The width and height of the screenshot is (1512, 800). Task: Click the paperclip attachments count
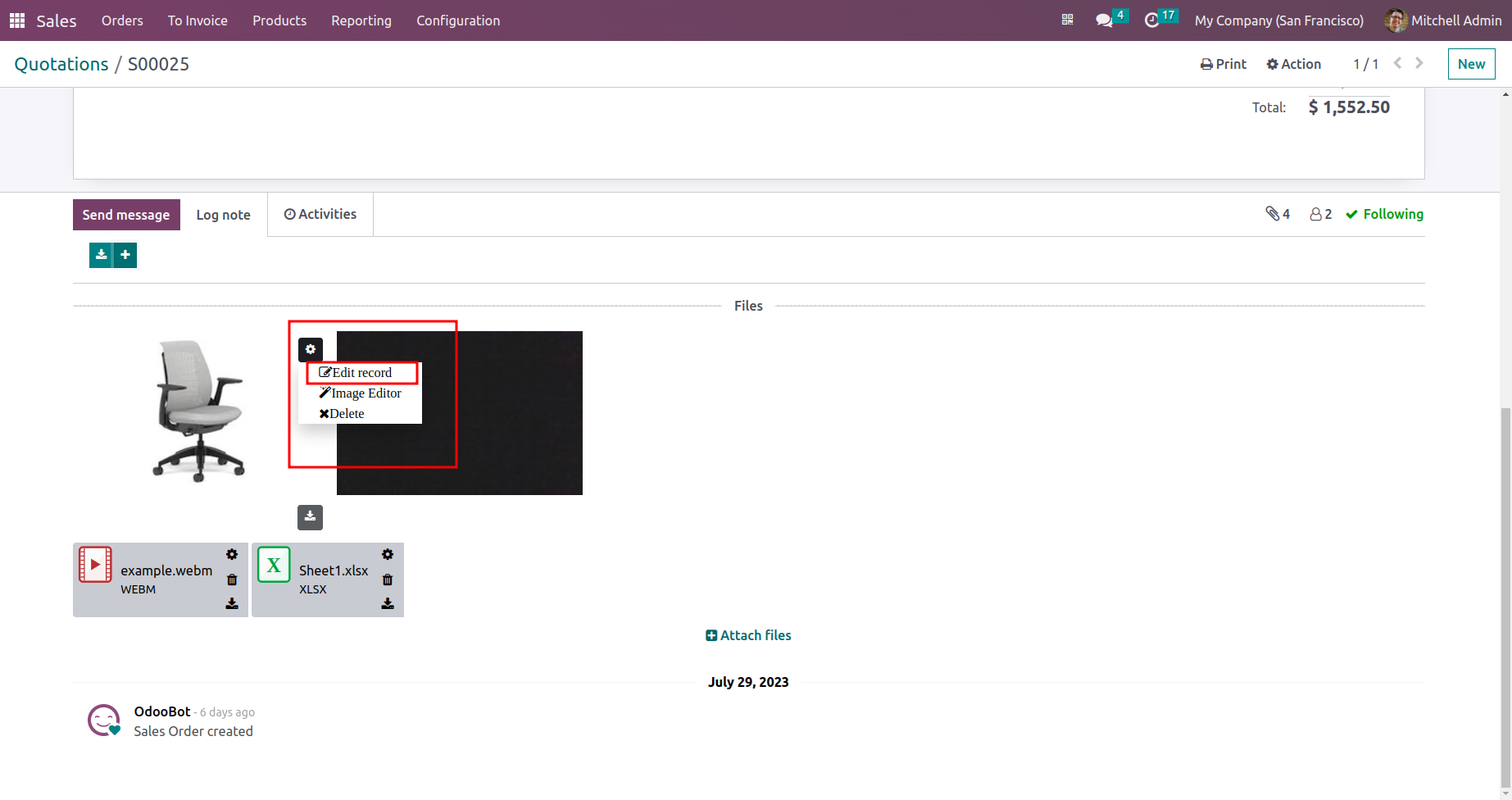[x=1278, y=214]
